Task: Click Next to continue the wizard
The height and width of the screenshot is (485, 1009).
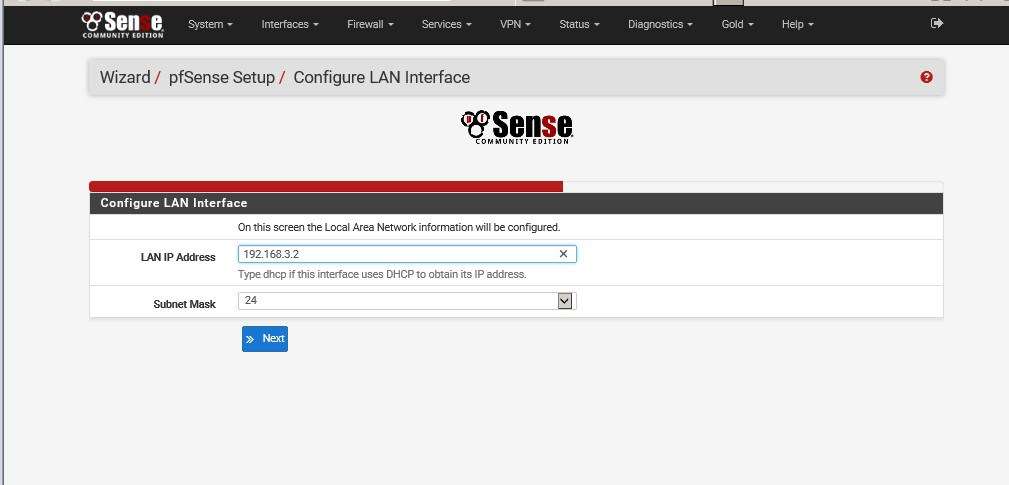Action: pyautogui.click(x=265, y=339)
